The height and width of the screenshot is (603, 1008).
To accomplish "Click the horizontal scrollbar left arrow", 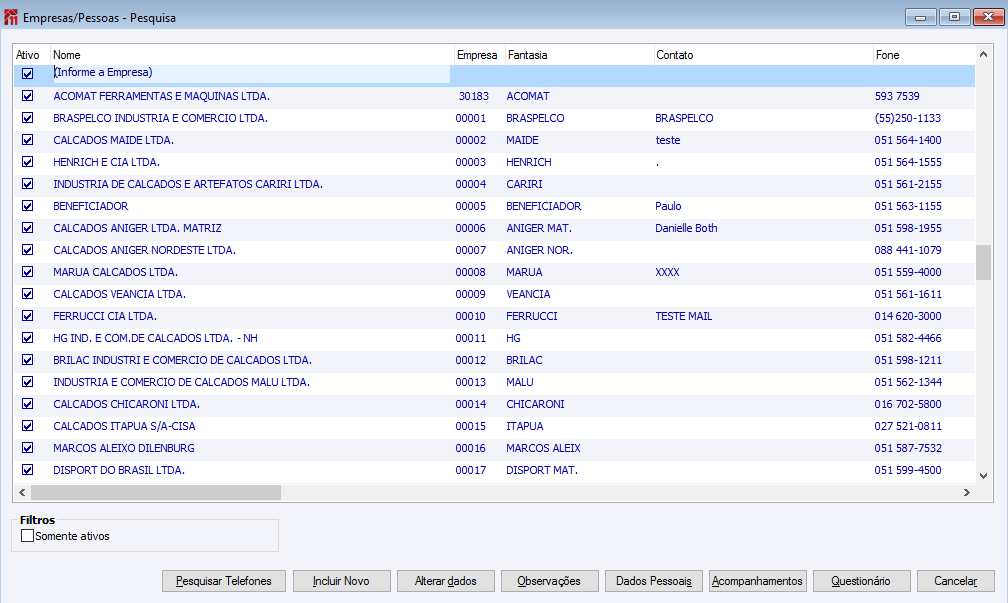I will pos(22,492).
